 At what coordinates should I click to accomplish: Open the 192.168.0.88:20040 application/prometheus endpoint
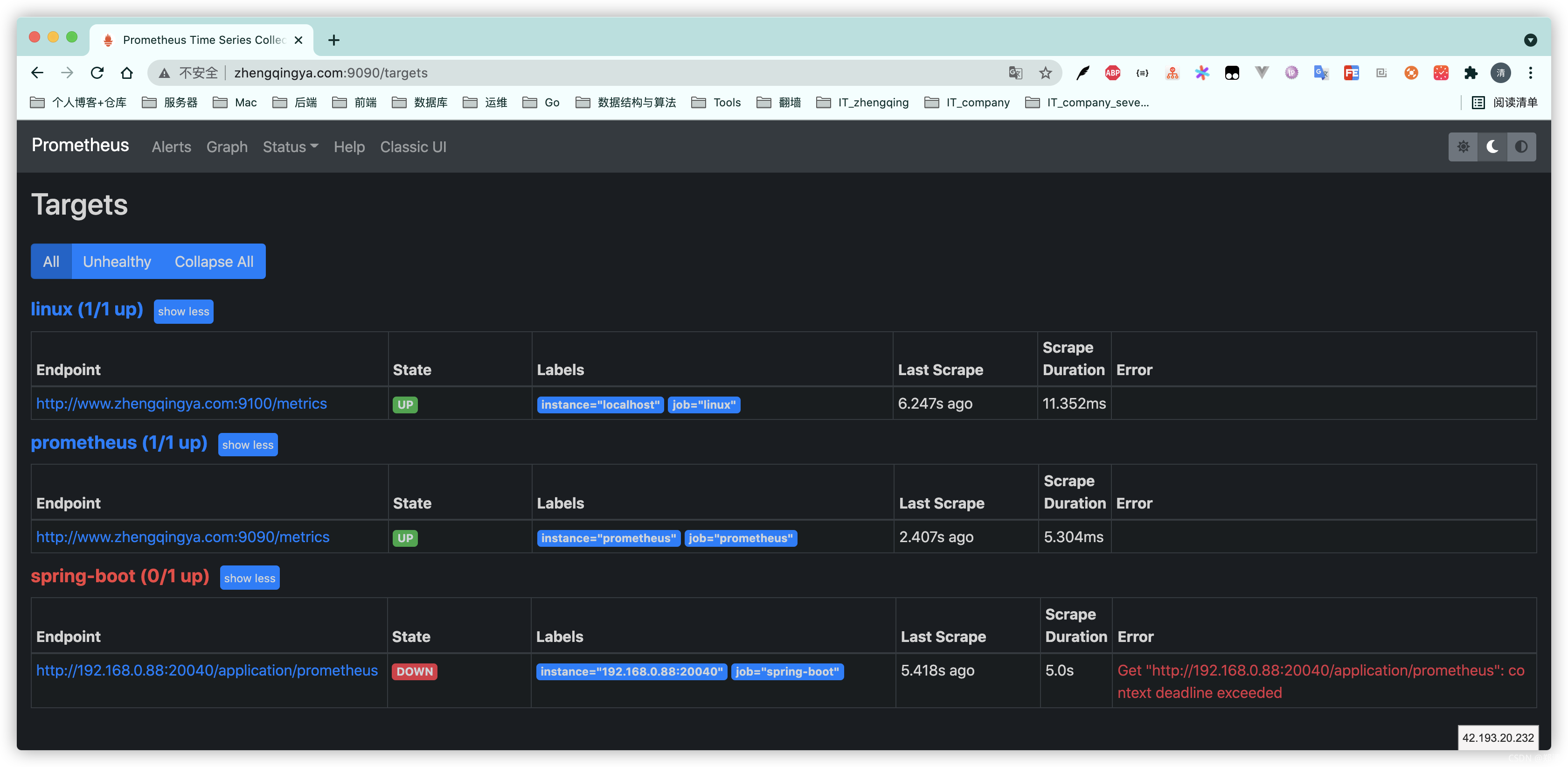(207, 670)
